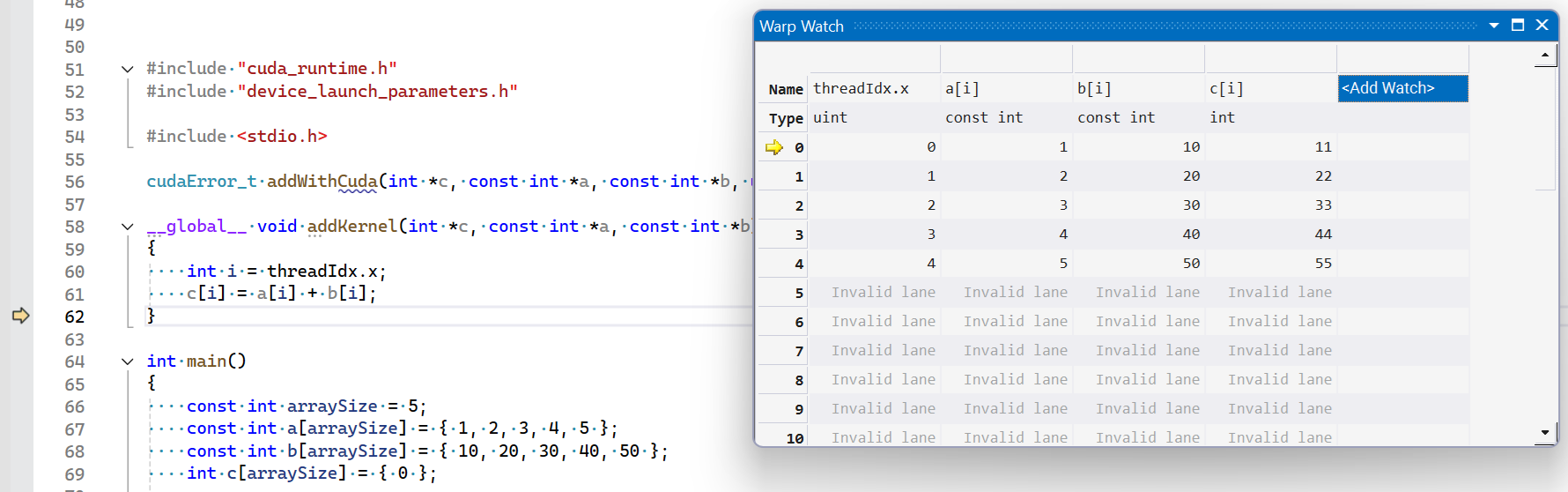This screenshot has height=492, width=1568.
Task: Click the 'Invalid lane' cell in lane 6 threadIdx.x
Action: point(874,322)
